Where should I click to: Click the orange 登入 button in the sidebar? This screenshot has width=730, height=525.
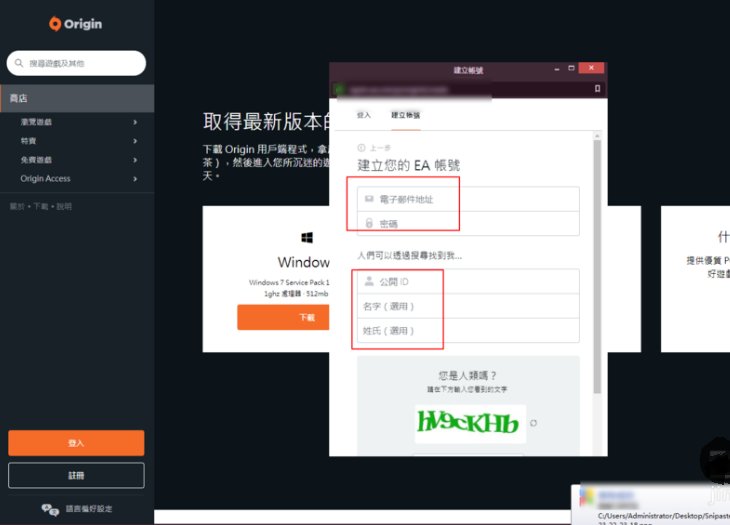(x=76, y=443)
